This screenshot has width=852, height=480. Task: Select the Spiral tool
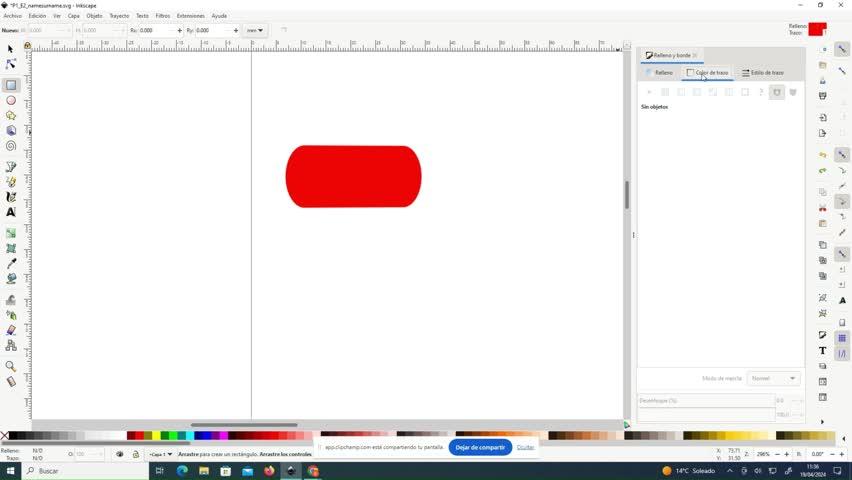click(x=11, y=146)
